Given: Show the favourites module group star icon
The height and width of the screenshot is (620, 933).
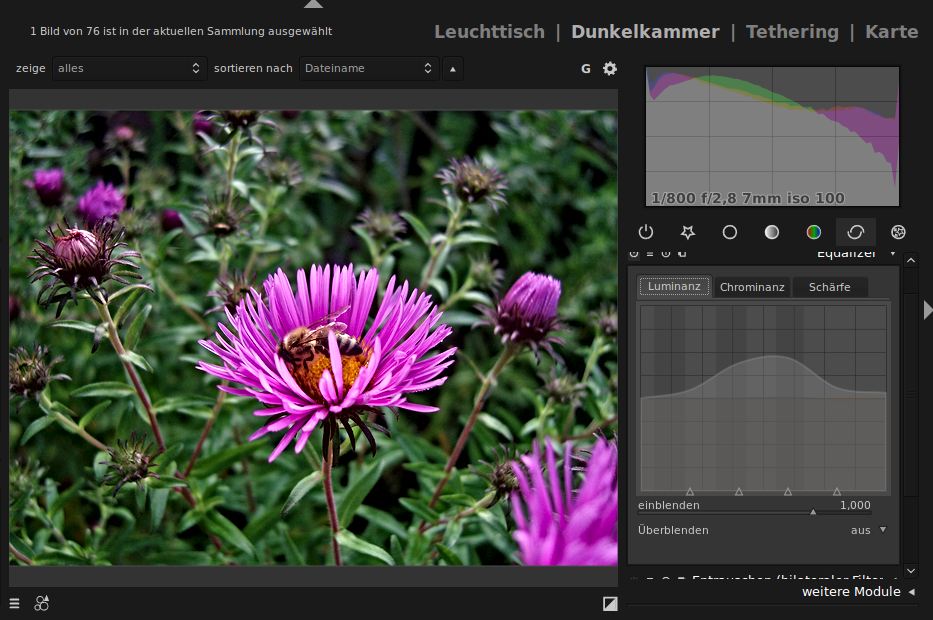Looking at the screenshot, I should (x=688, y=232).
